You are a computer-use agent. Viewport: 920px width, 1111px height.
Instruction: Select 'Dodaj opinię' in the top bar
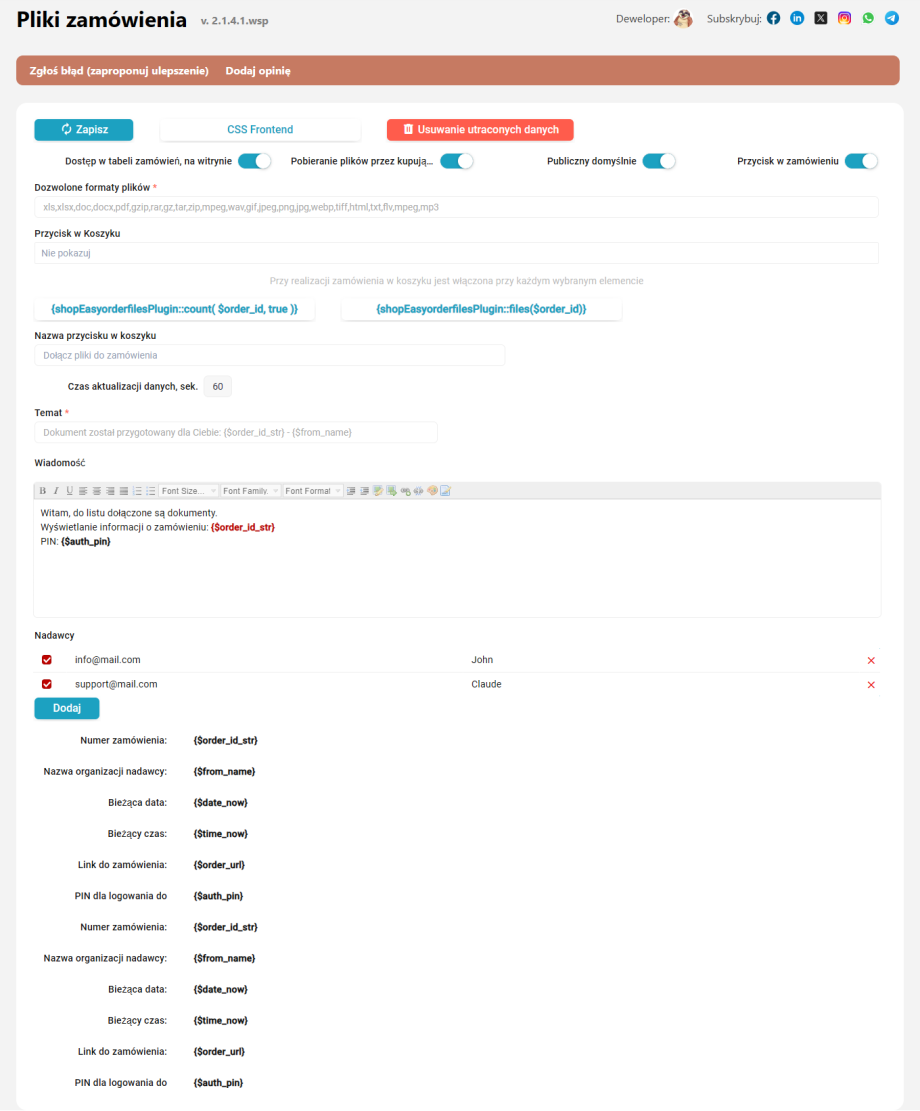pyautogui.click(x=258, y=71)
